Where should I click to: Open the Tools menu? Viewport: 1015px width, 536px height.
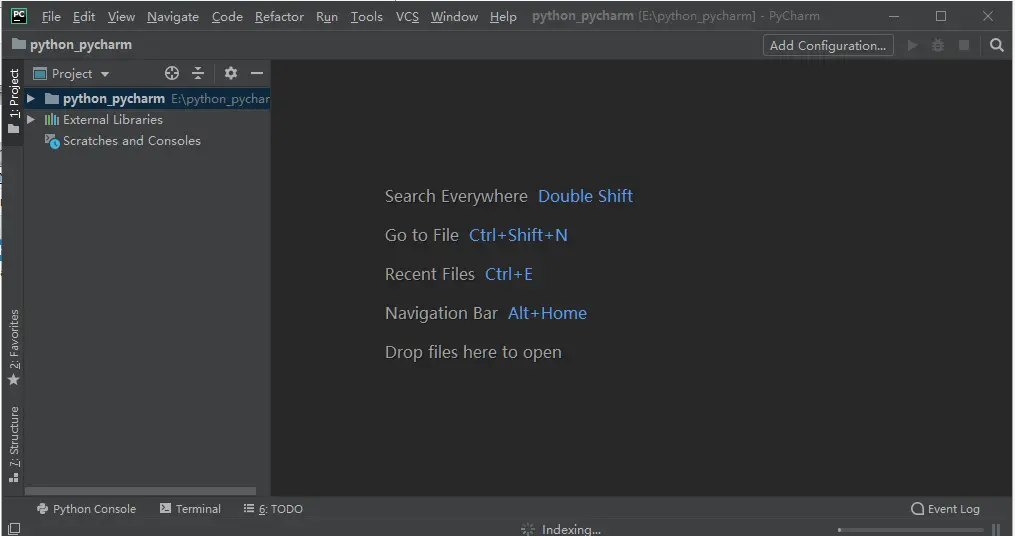366,17
